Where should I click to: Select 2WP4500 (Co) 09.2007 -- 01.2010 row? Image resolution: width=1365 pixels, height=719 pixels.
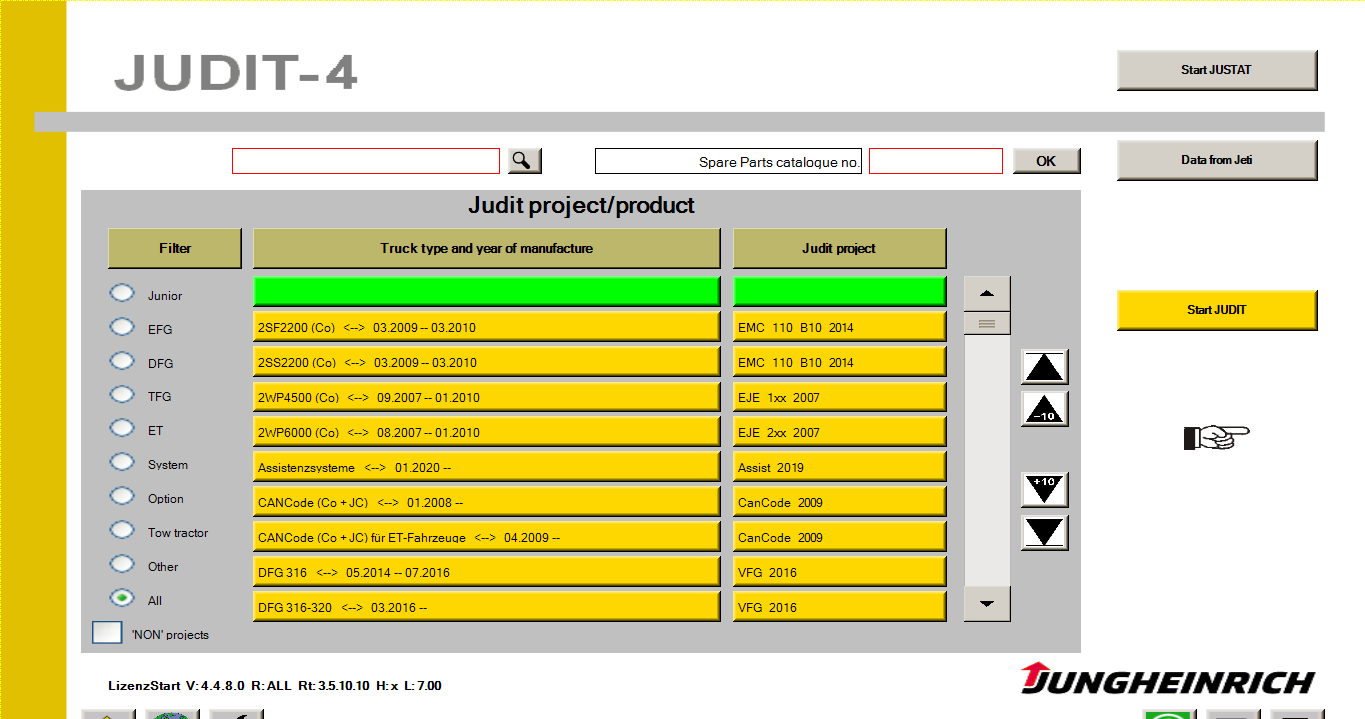[486, 397]
